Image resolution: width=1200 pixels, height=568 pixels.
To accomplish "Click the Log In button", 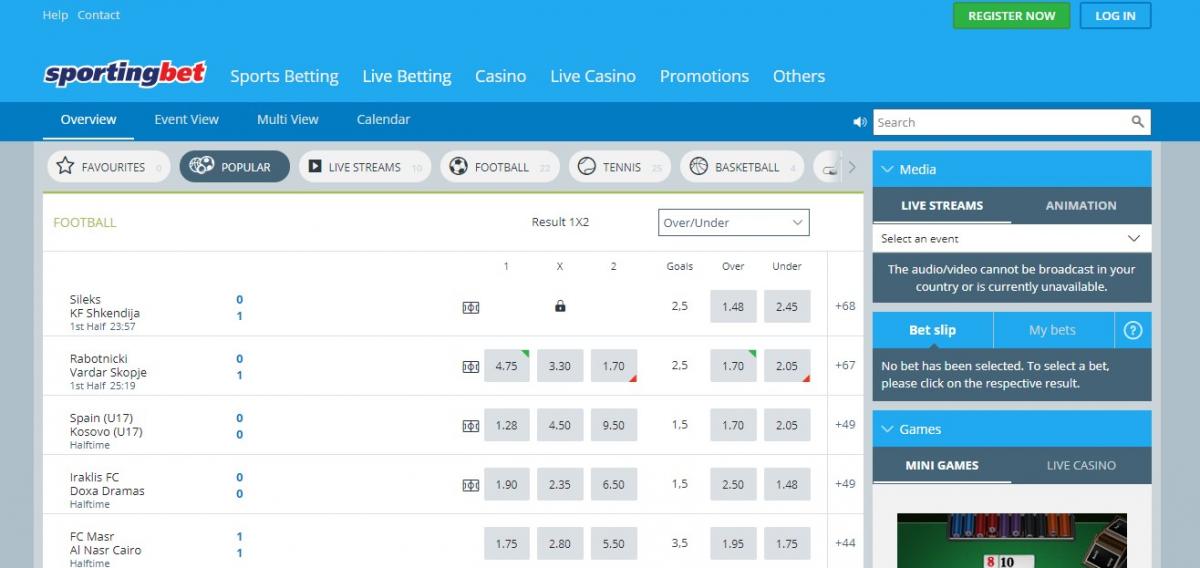I will [1115, 16].
